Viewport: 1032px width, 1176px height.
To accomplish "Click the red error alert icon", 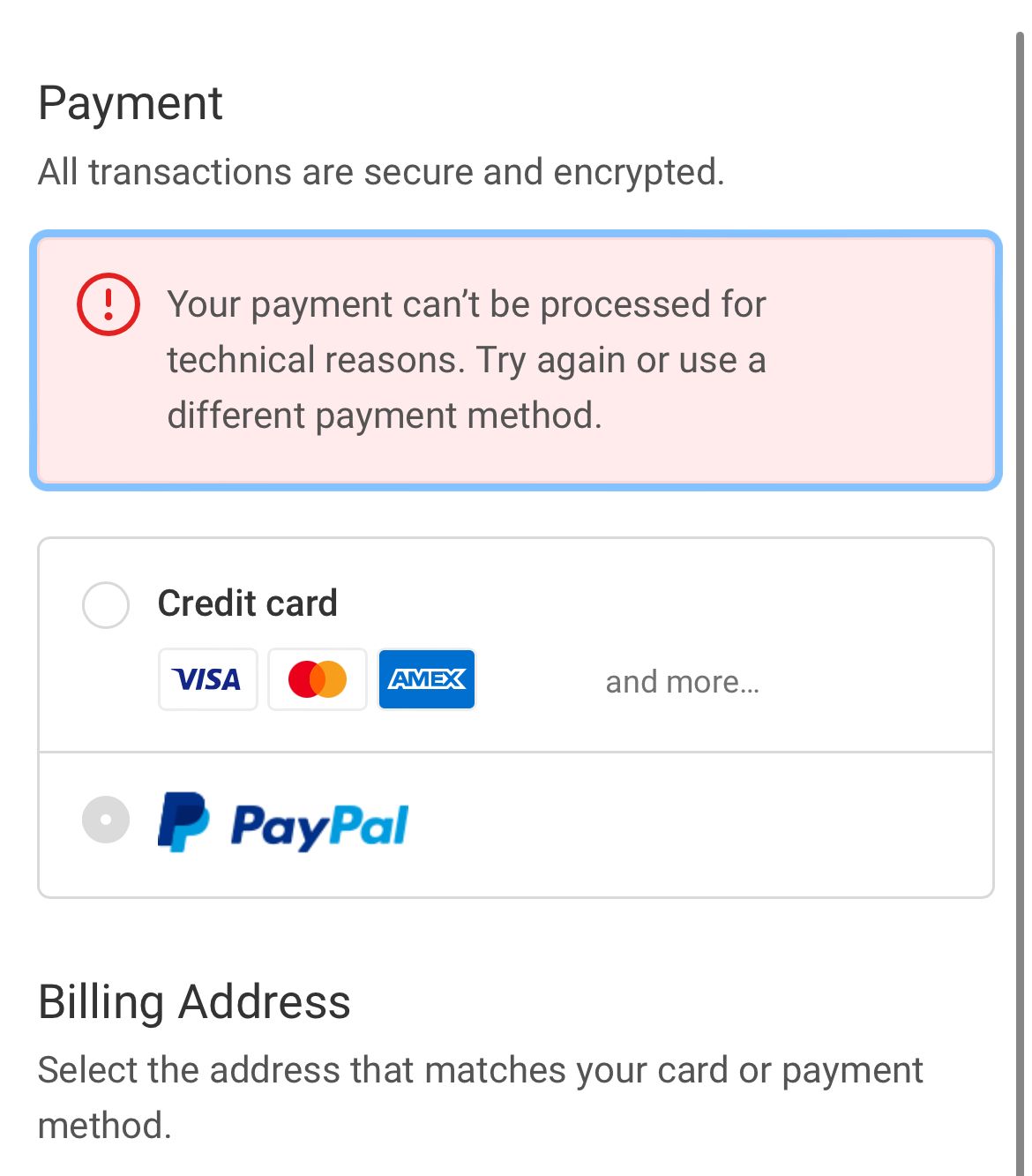I will 108,304.
